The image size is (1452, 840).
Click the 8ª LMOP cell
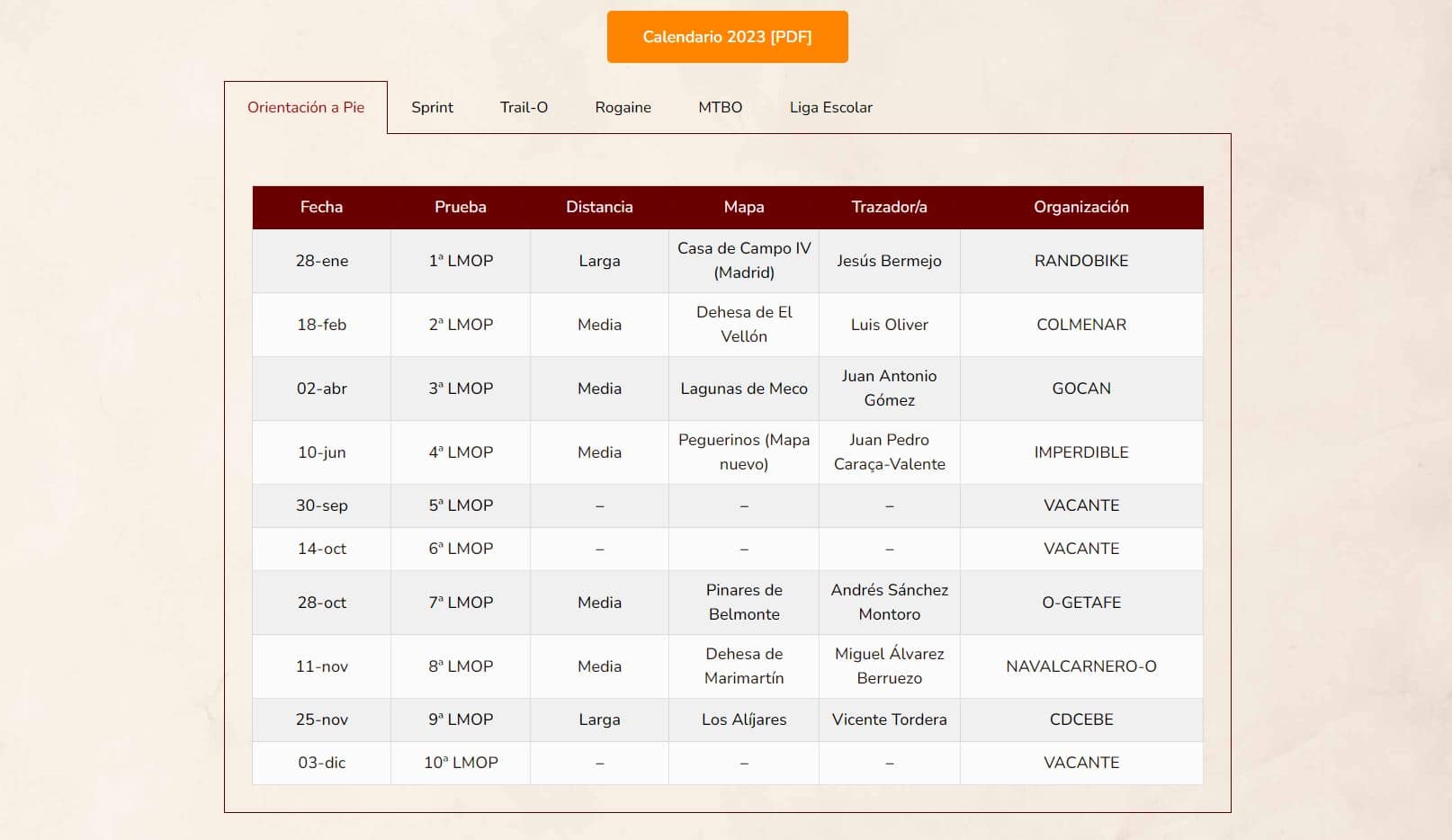click(x=460, y=666)
